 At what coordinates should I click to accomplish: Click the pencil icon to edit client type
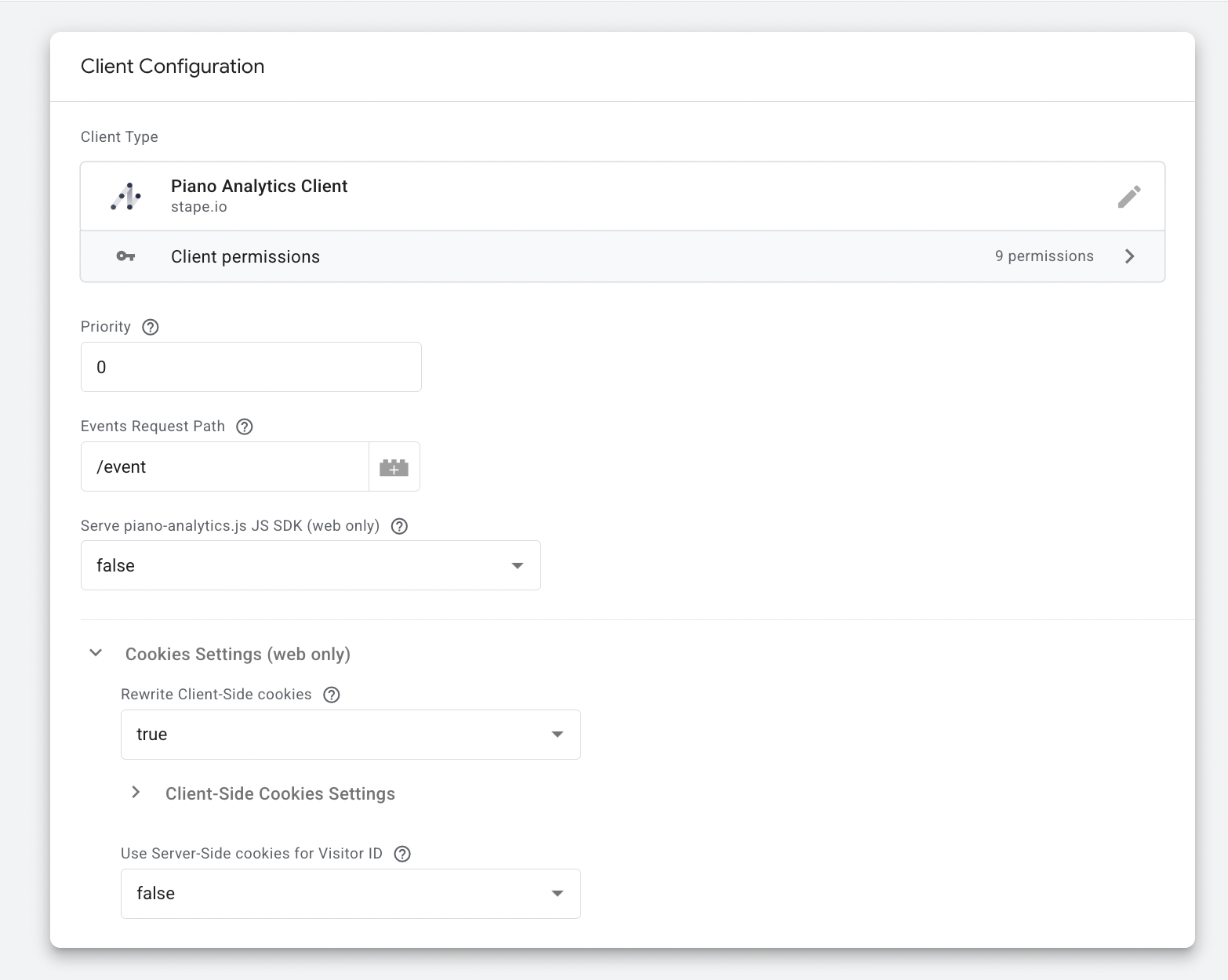pyautogui.click(x=1128, y=196)
